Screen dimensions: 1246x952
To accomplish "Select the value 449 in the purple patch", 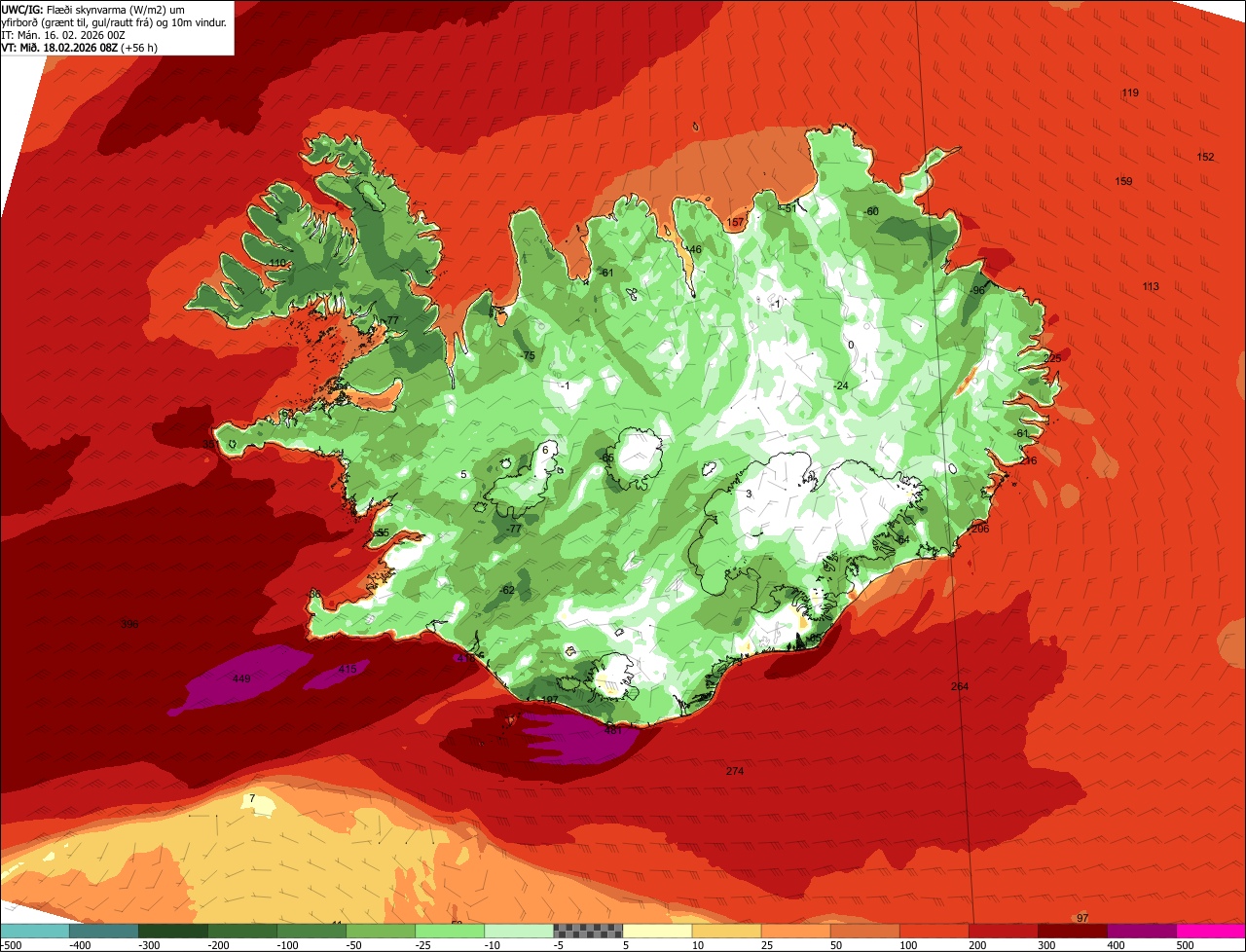I will click(240, 679).
